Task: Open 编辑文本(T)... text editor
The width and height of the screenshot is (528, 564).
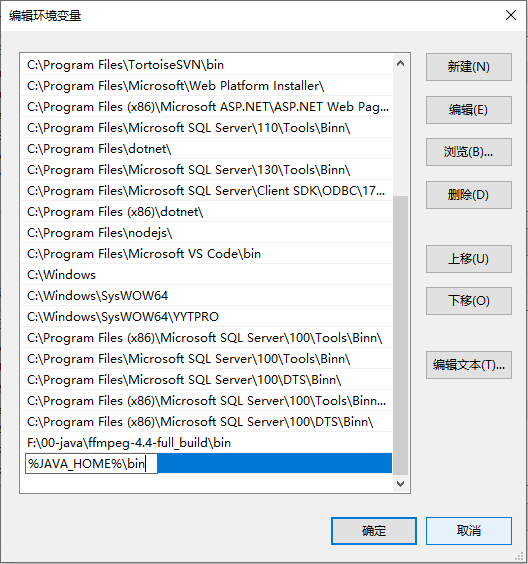Action: (469, 365)
